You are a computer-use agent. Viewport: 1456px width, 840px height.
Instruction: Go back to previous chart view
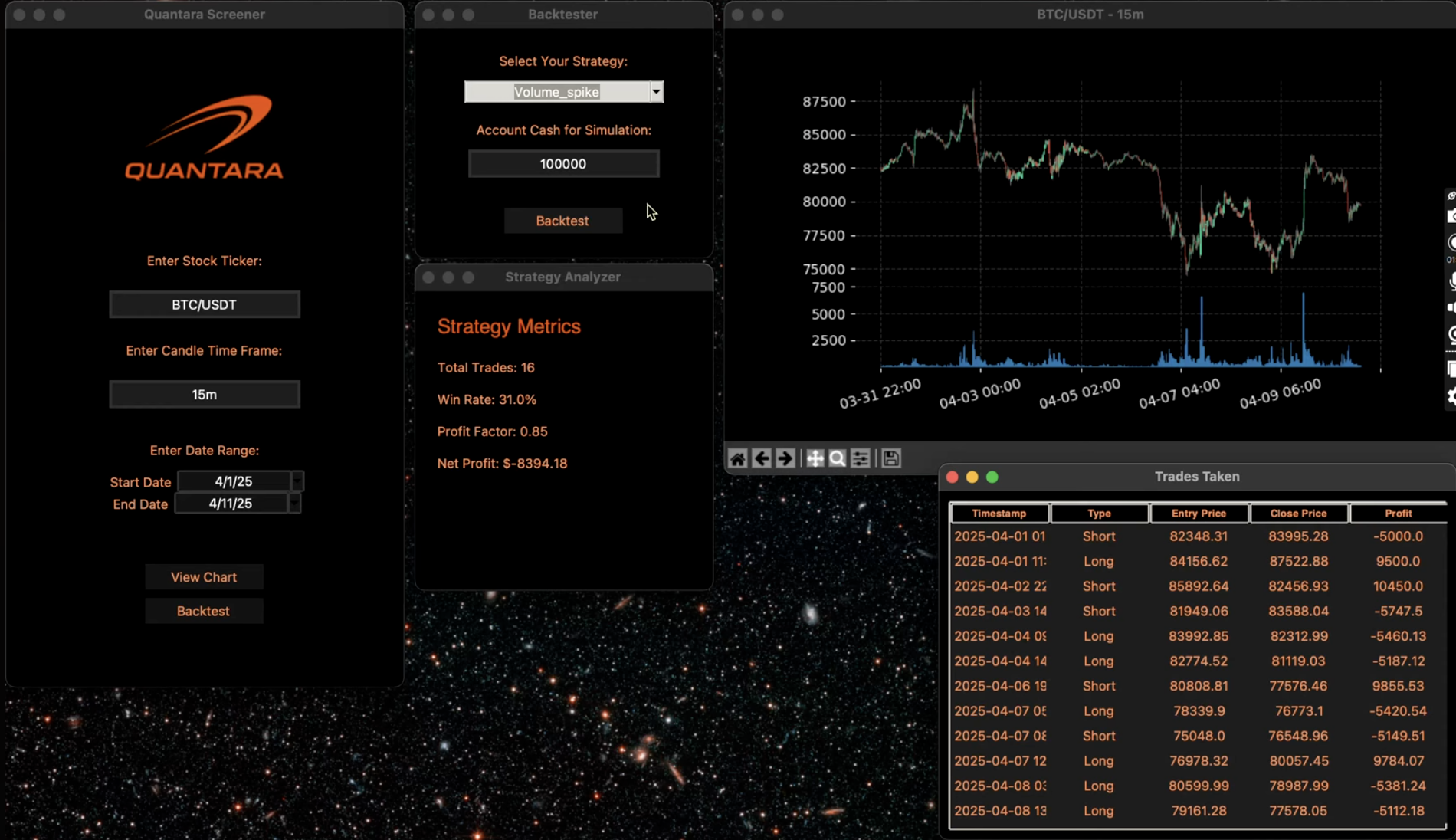[x=761, y=458]
